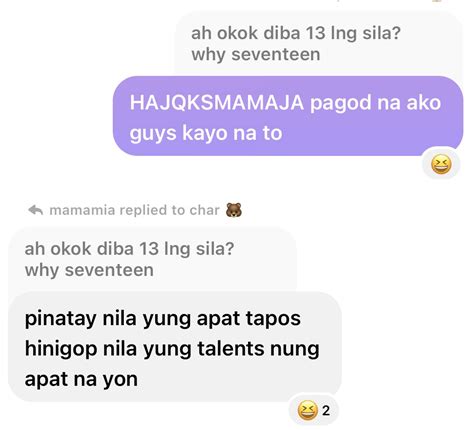Click 'why seventeen' in the upper quoted reply
This screenshot has height=430, width=474.
[256, 55]
